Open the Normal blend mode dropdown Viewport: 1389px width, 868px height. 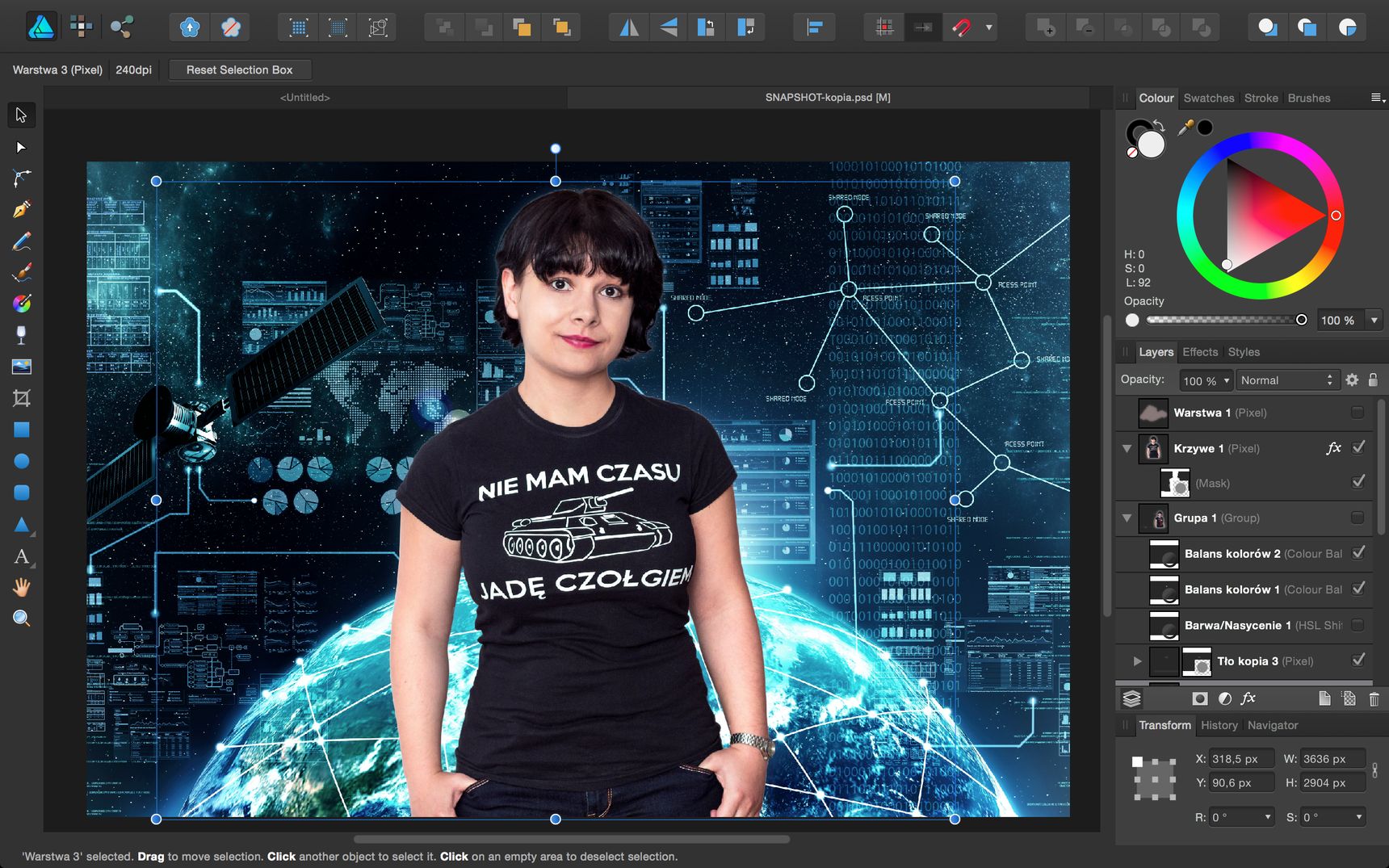point(1287,380)
